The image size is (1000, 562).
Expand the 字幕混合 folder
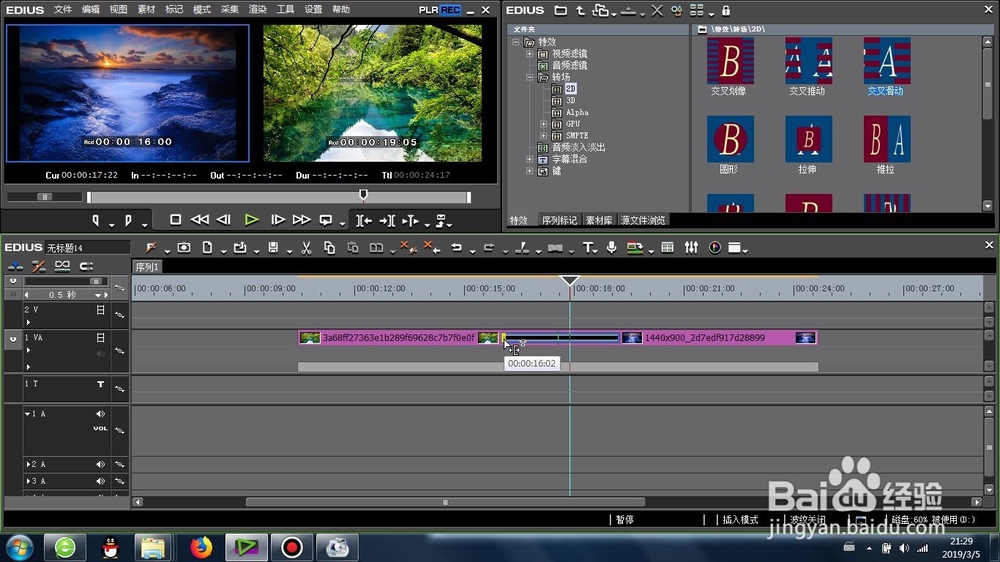pos(529,159)
